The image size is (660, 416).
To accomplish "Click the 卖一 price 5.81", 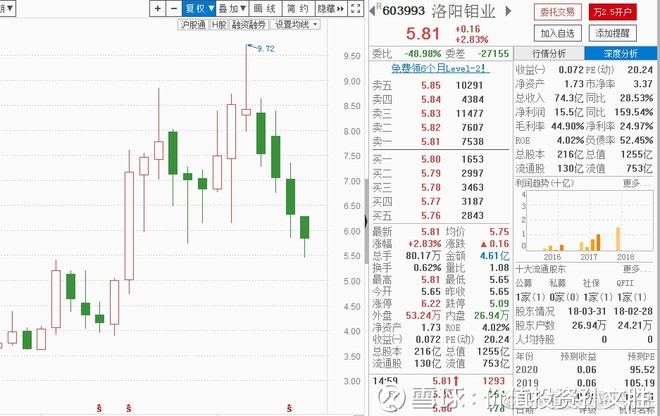I will [431, 142].
